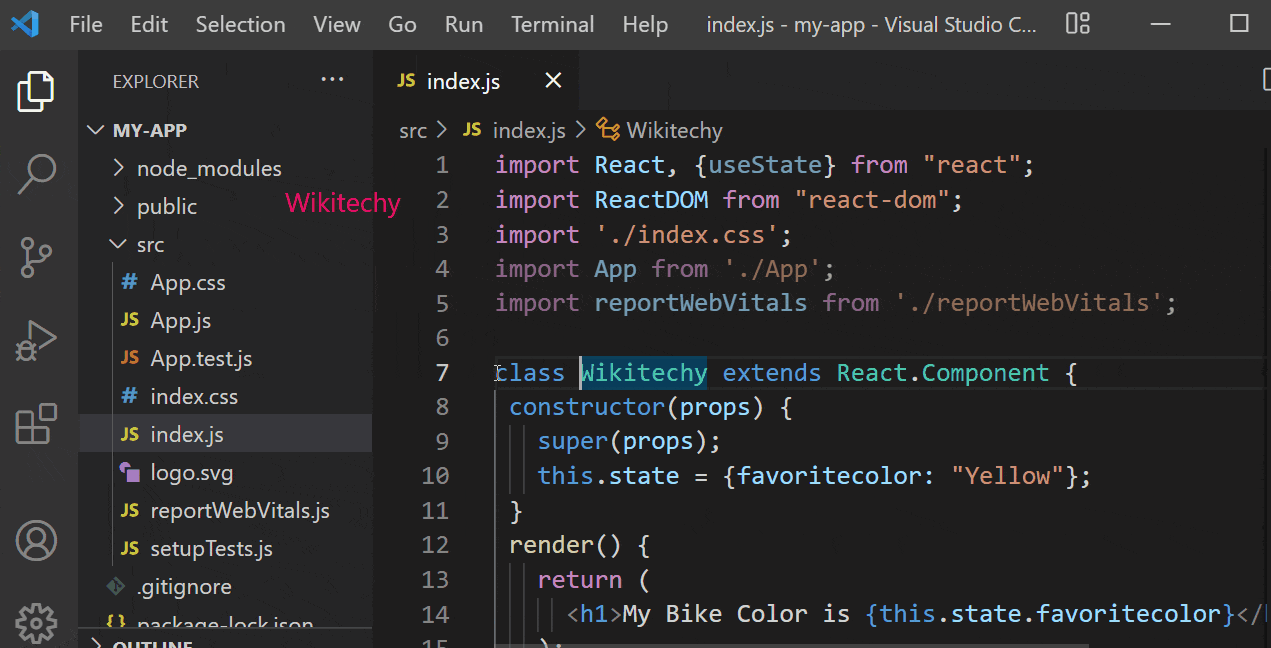The width and height of the screenshot is (1271, 648).
Task: Close the index.js editor tab
Action: pyautogui.click(x=552, y=81)
